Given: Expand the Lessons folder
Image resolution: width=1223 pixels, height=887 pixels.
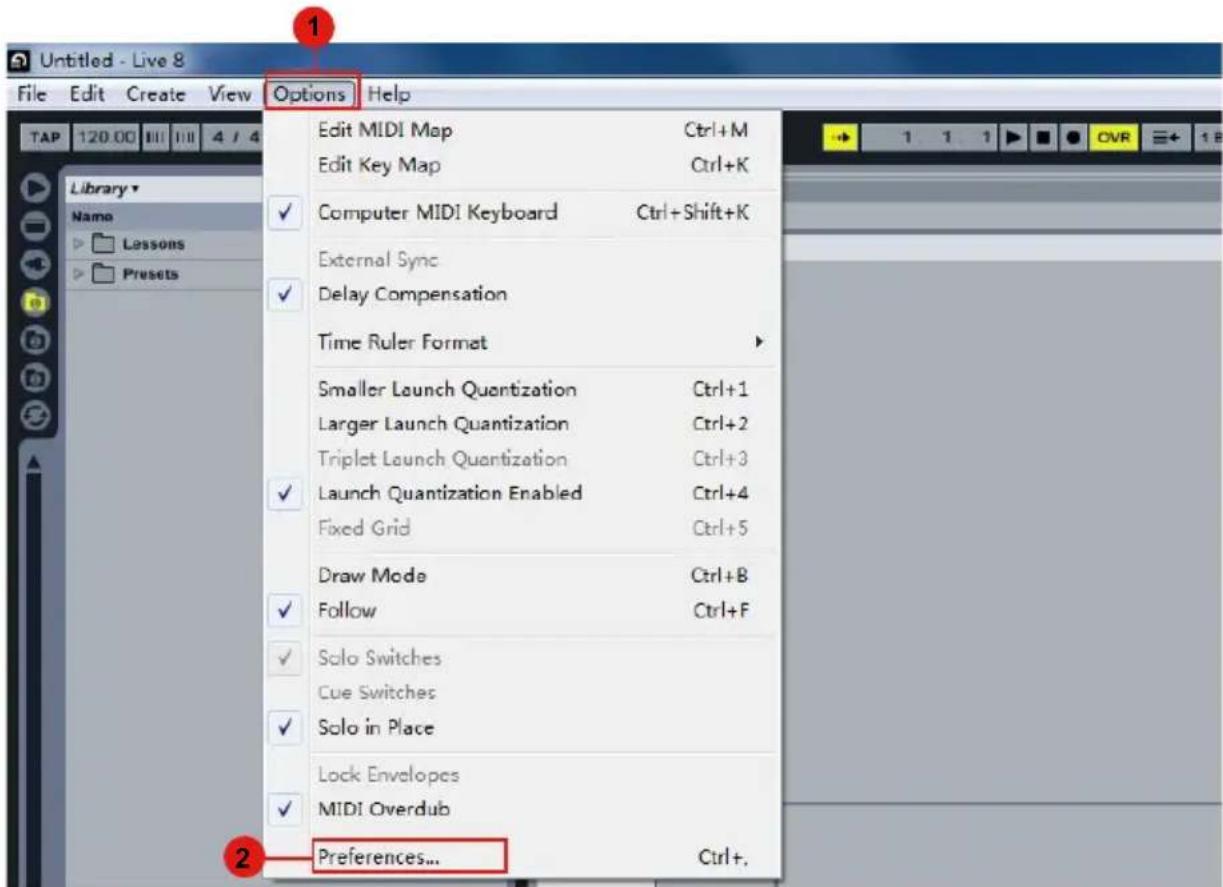Looking at the screenshot, I should pos(79,244).
